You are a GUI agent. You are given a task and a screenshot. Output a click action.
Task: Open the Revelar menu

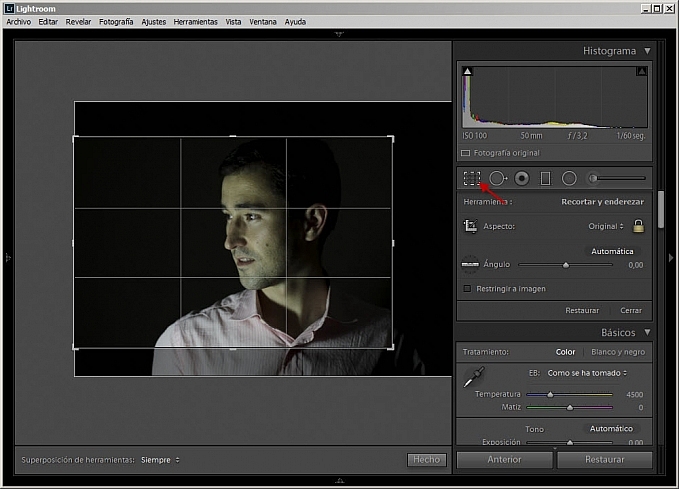click(x=78, y=22)
